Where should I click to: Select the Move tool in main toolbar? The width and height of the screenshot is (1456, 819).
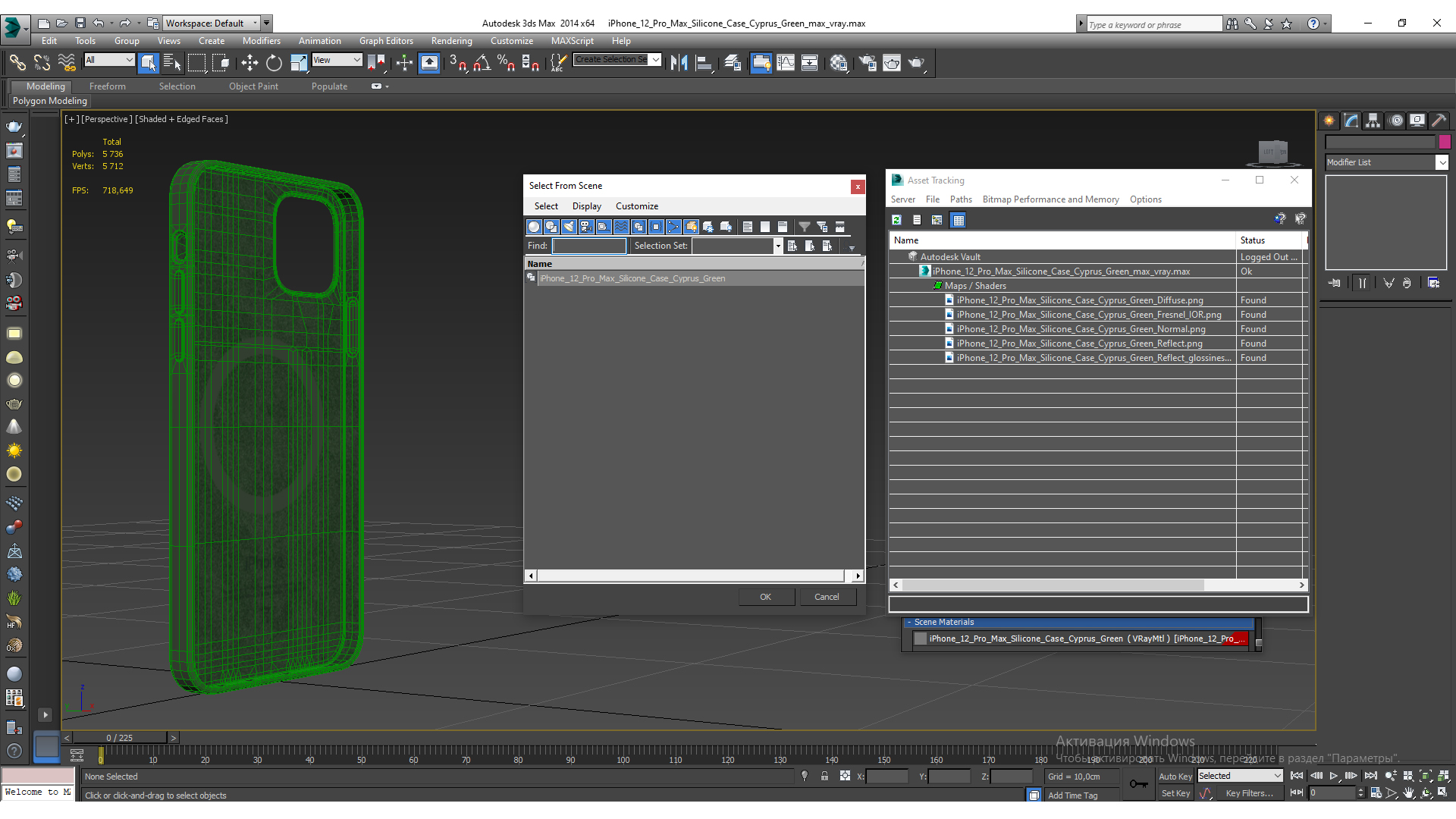tap(249, 63)
